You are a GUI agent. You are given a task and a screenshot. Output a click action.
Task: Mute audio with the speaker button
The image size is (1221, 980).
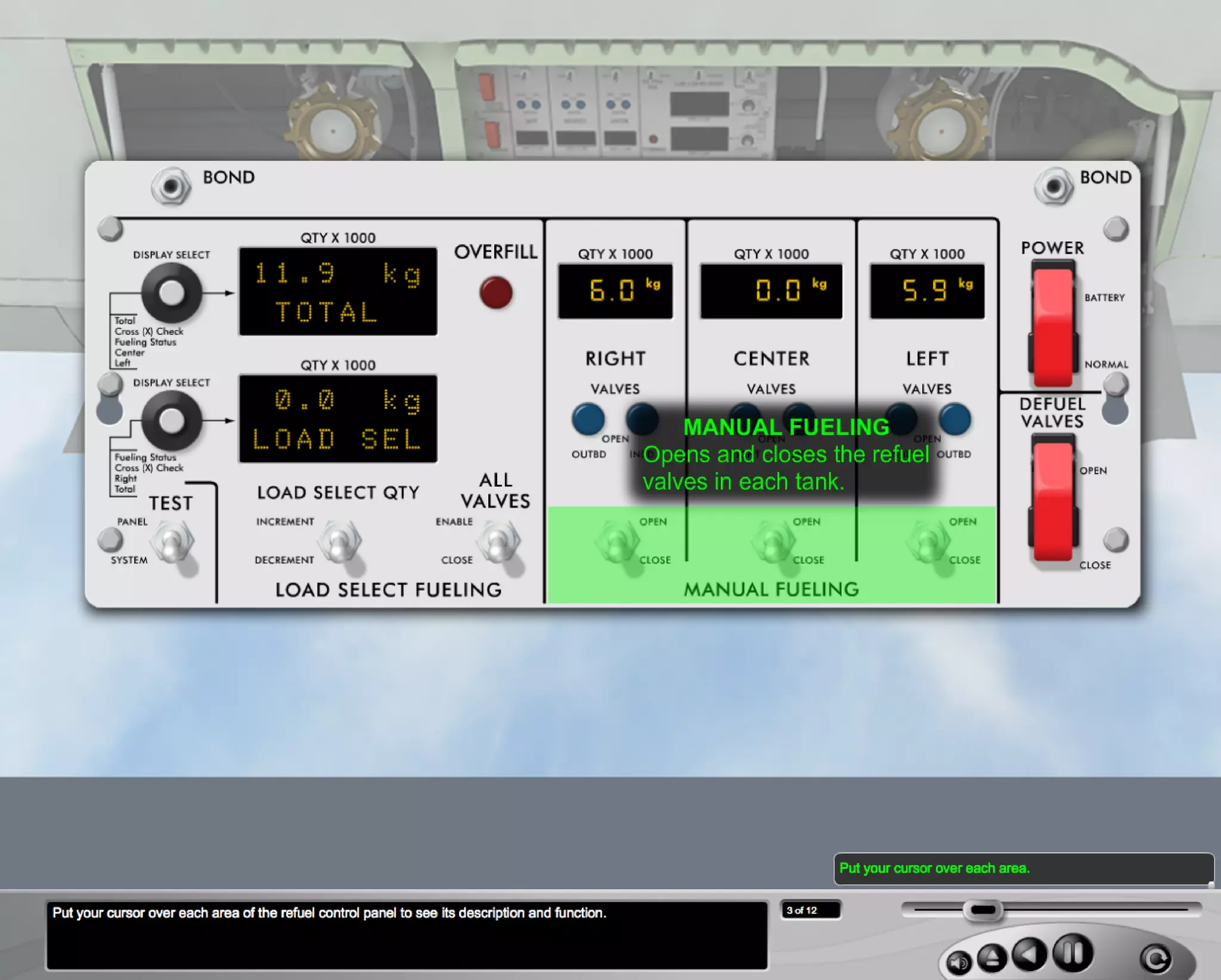tap(959, 962)
